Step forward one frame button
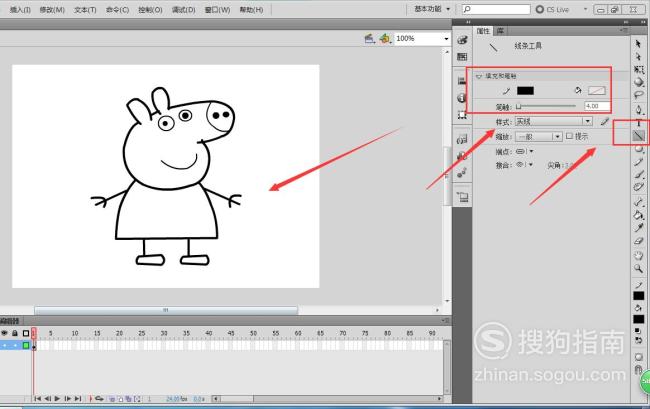This screenshot has width=650, height=409. pyautogui.click(x=68, y=399)
